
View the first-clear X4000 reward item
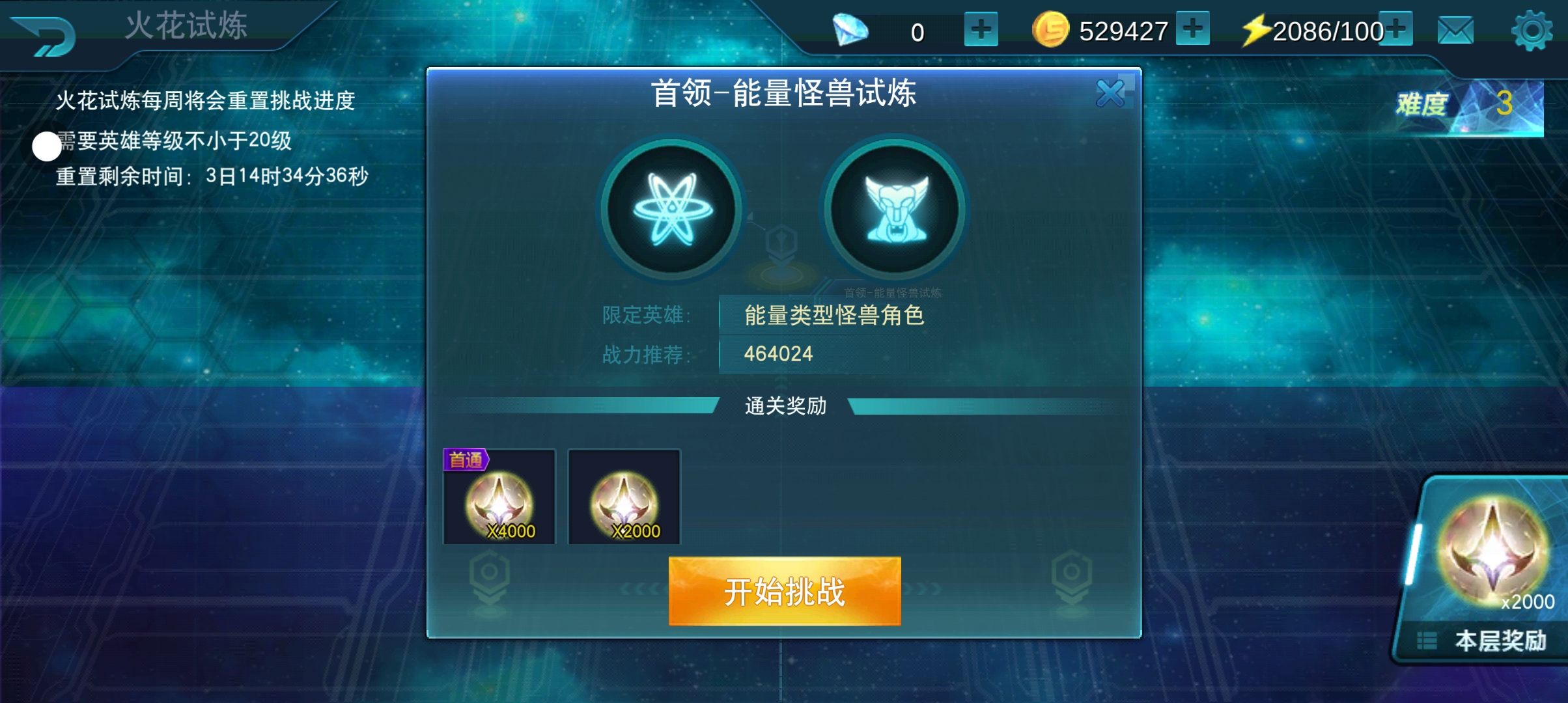[x=499, y=497]
